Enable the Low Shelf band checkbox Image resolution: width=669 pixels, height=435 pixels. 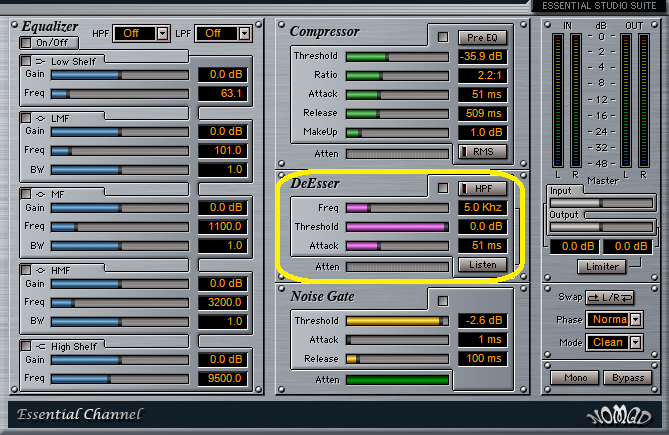(26, 61)
